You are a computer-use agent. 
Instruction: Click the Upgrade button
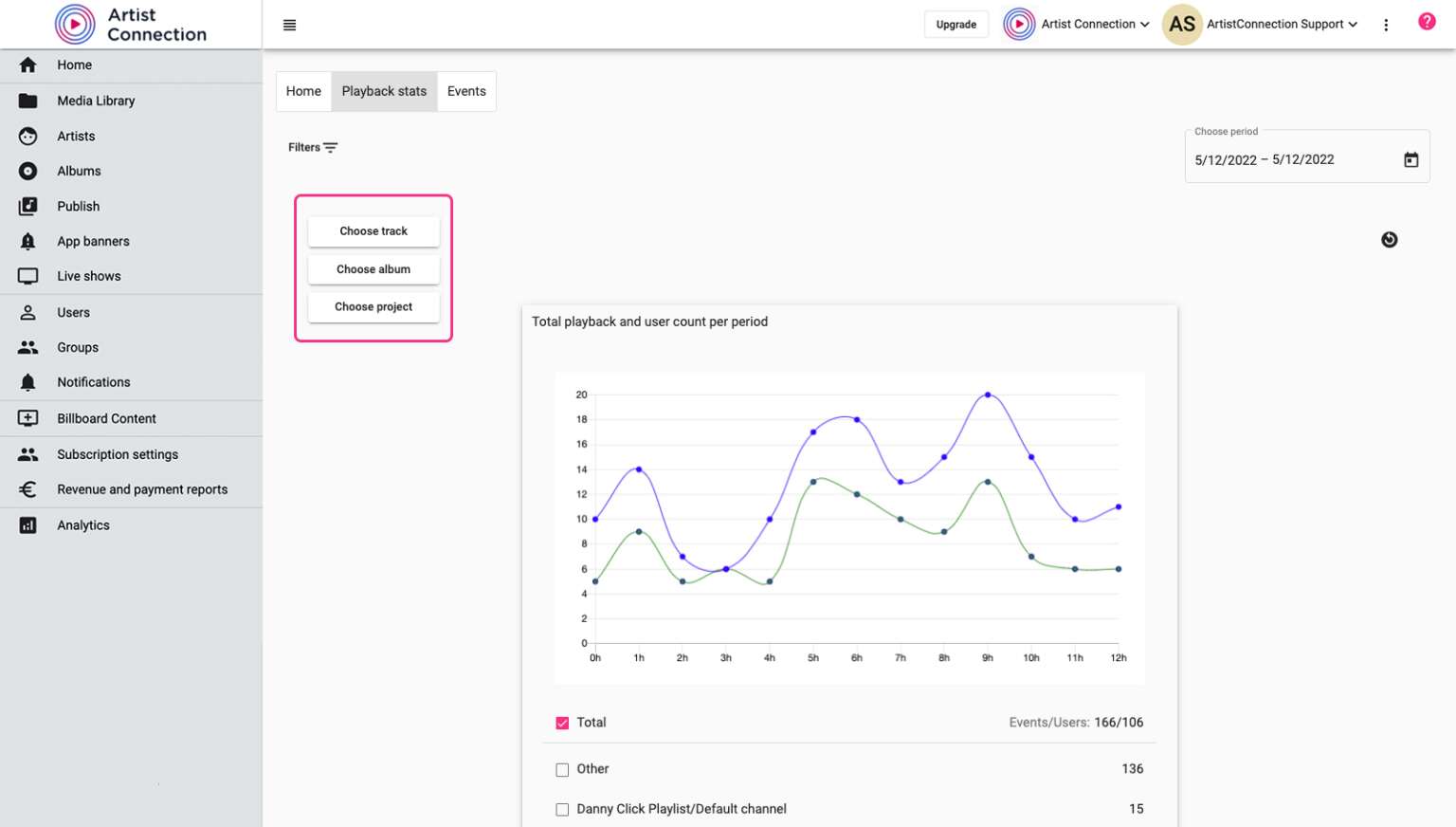(x=955, y=24)
